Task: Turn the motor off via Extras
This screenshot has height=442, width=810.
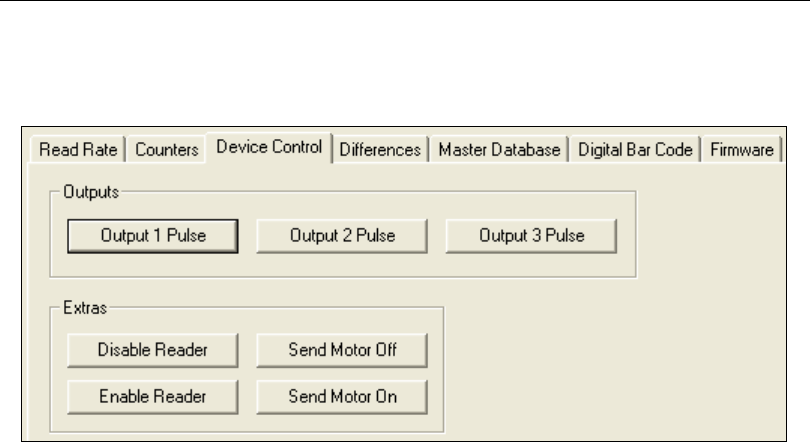Action: pos(342,350)
